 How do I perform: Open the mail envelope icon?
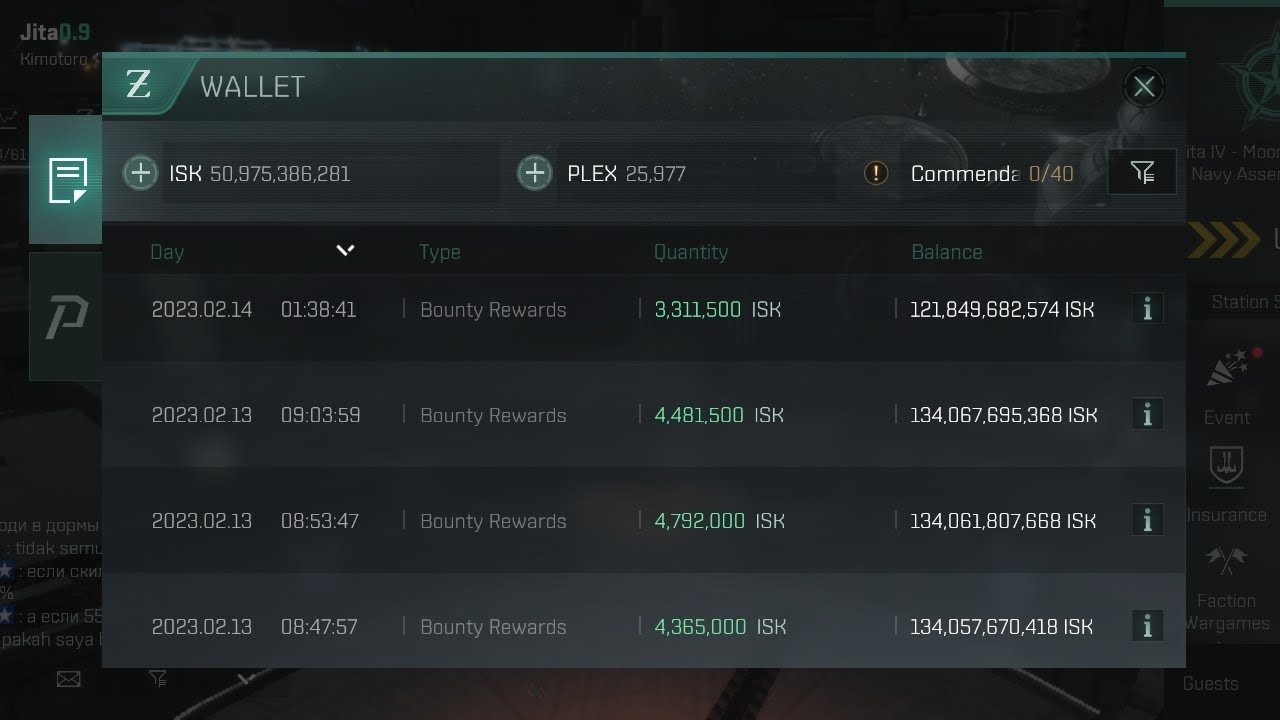tap(68, 680)
